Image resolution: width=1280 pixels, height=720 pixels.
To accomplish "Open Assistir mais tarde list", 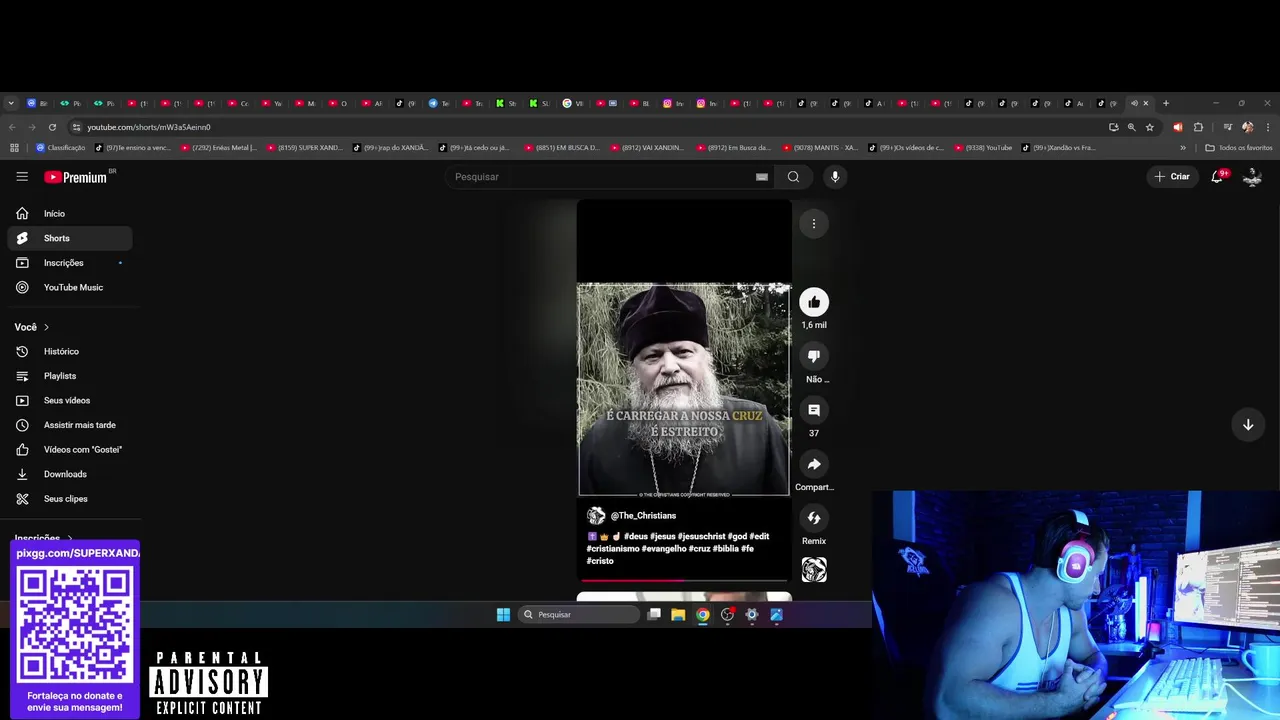I will tap(70, 425).
